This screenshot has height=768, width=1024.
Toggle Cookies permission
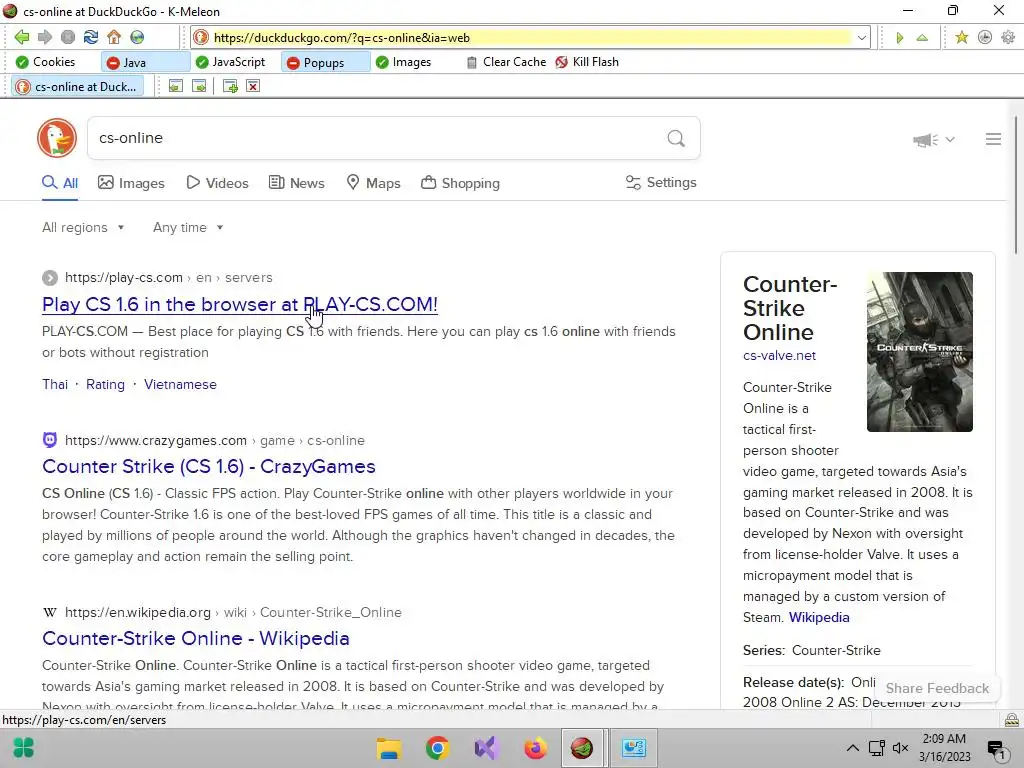pos(46,62)
